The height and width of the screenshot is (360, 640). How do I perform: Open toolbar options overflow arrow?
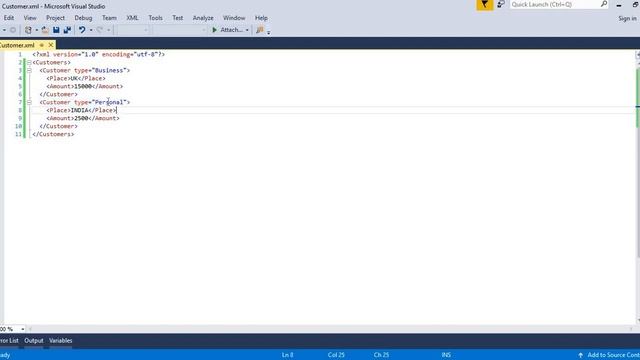pos(268,32)
